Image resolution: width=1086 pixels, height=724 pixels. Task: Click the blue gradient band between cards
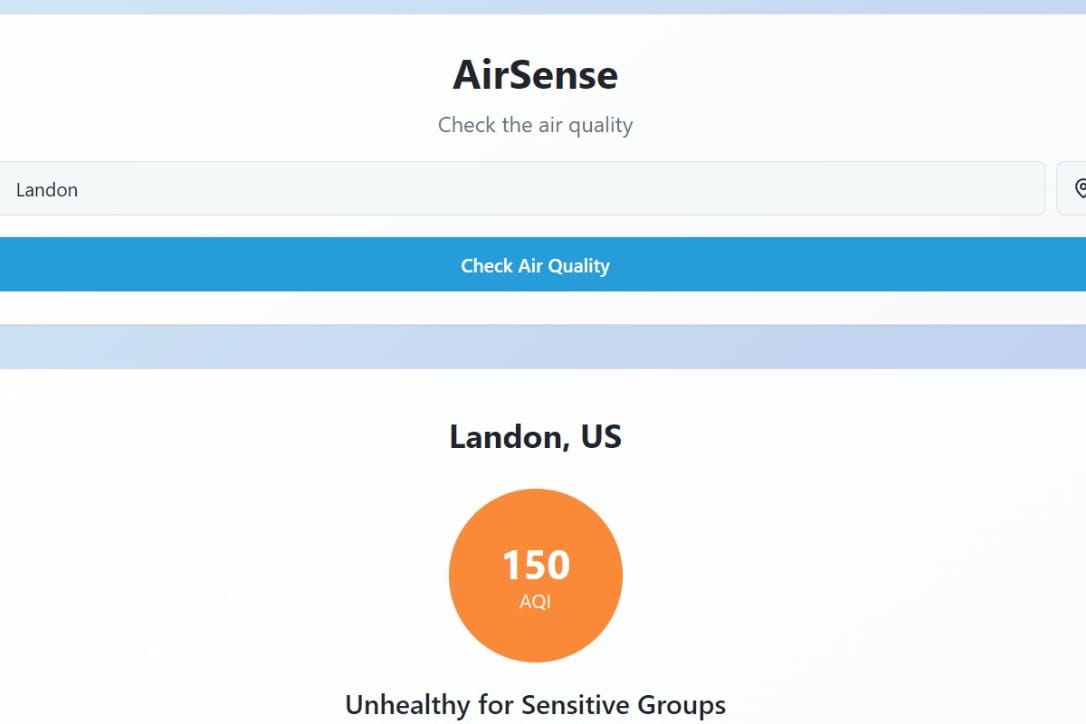pos(543,346)
